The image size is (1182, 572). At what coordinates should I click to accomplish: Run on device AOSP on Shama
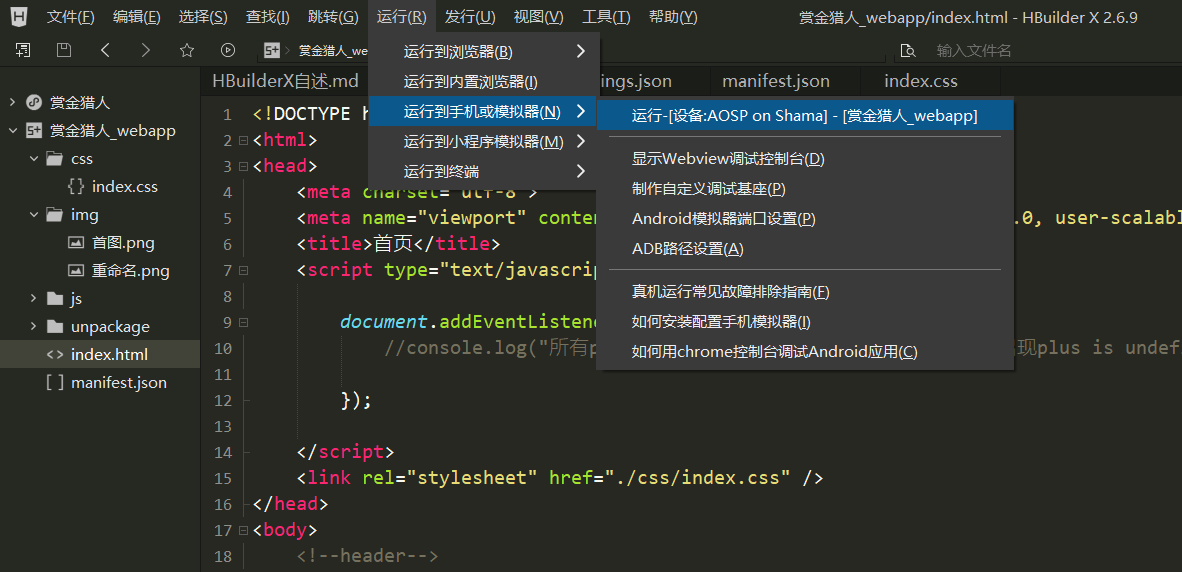coord(805,115)
